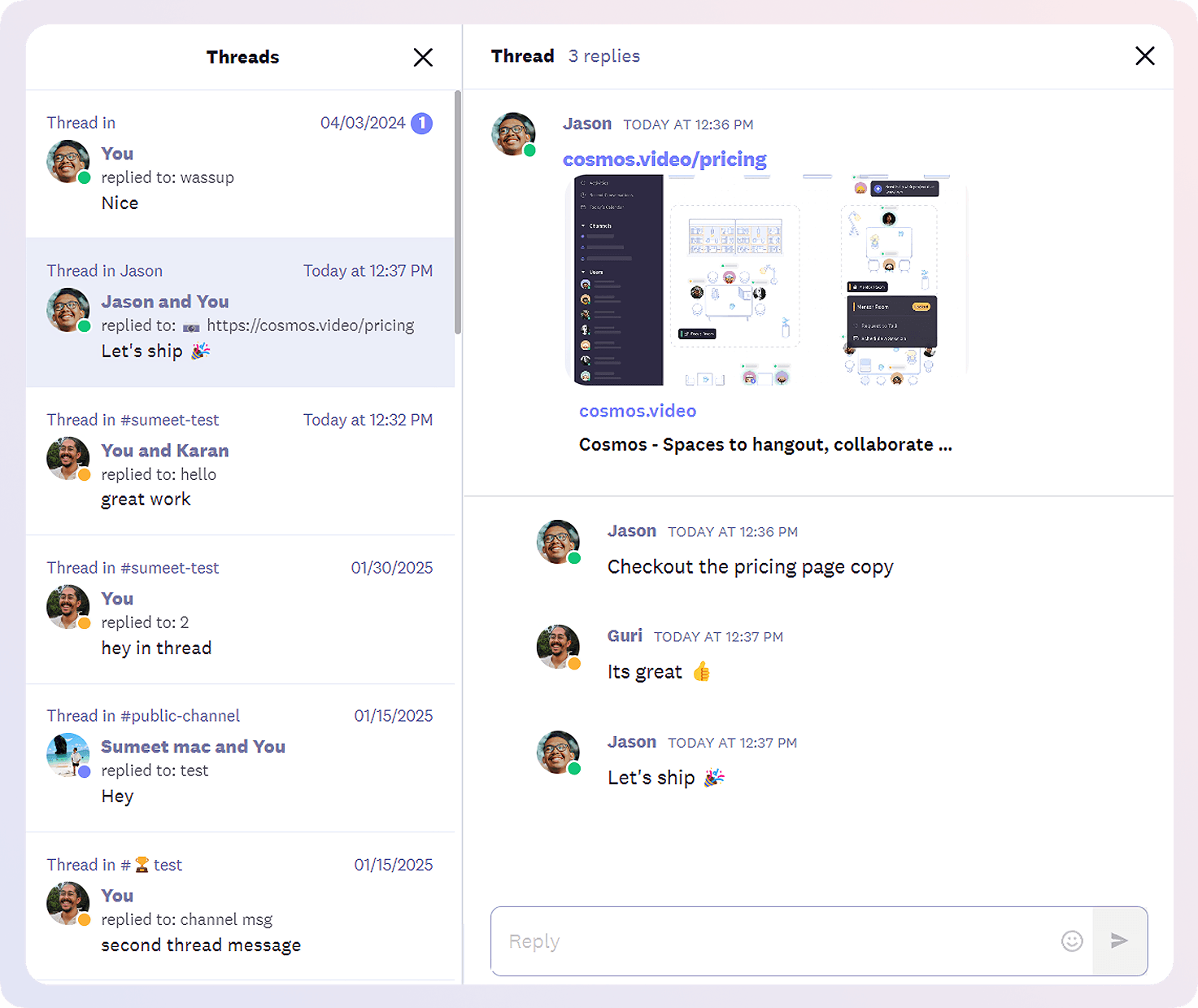Open the thread replied to wassup
Screen dimensions: 1198x1008
[240, 164]
